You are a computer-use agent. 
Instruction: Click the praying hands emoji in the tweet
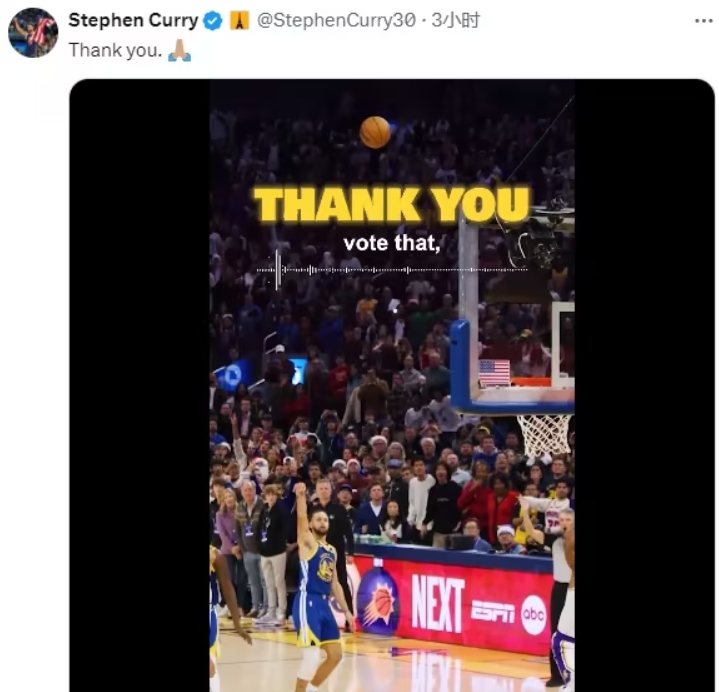point(180,50)
